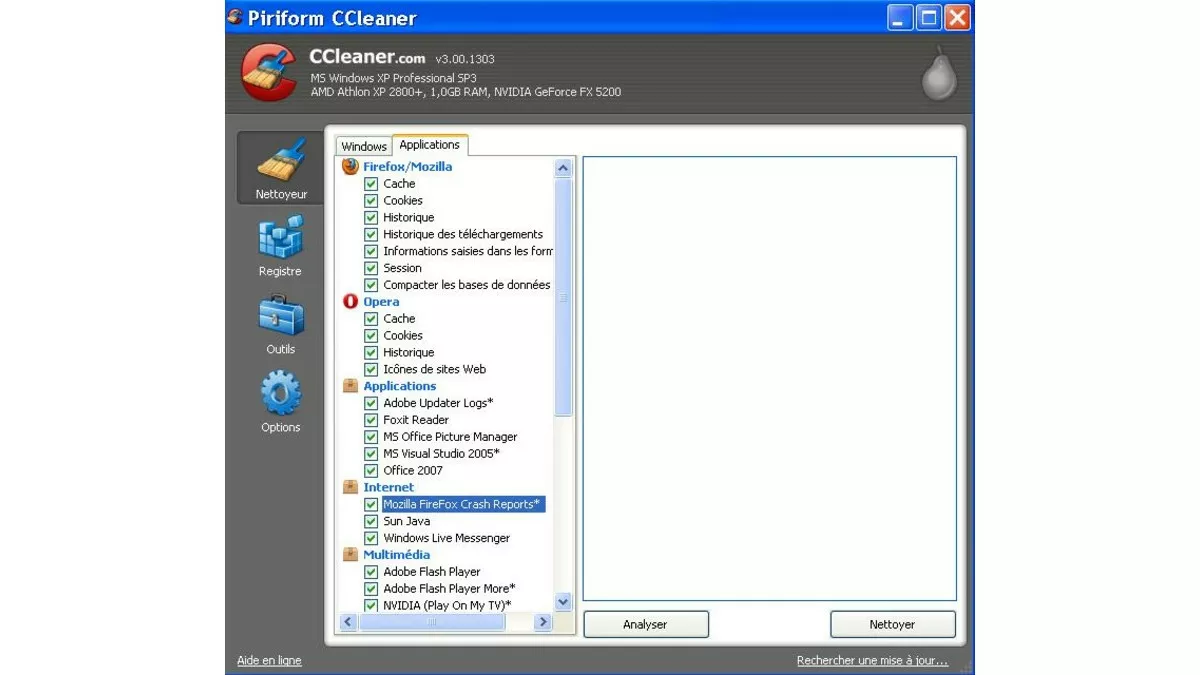Uncheck Cache under Firefox/Mozilla

[x=371, y=184]
